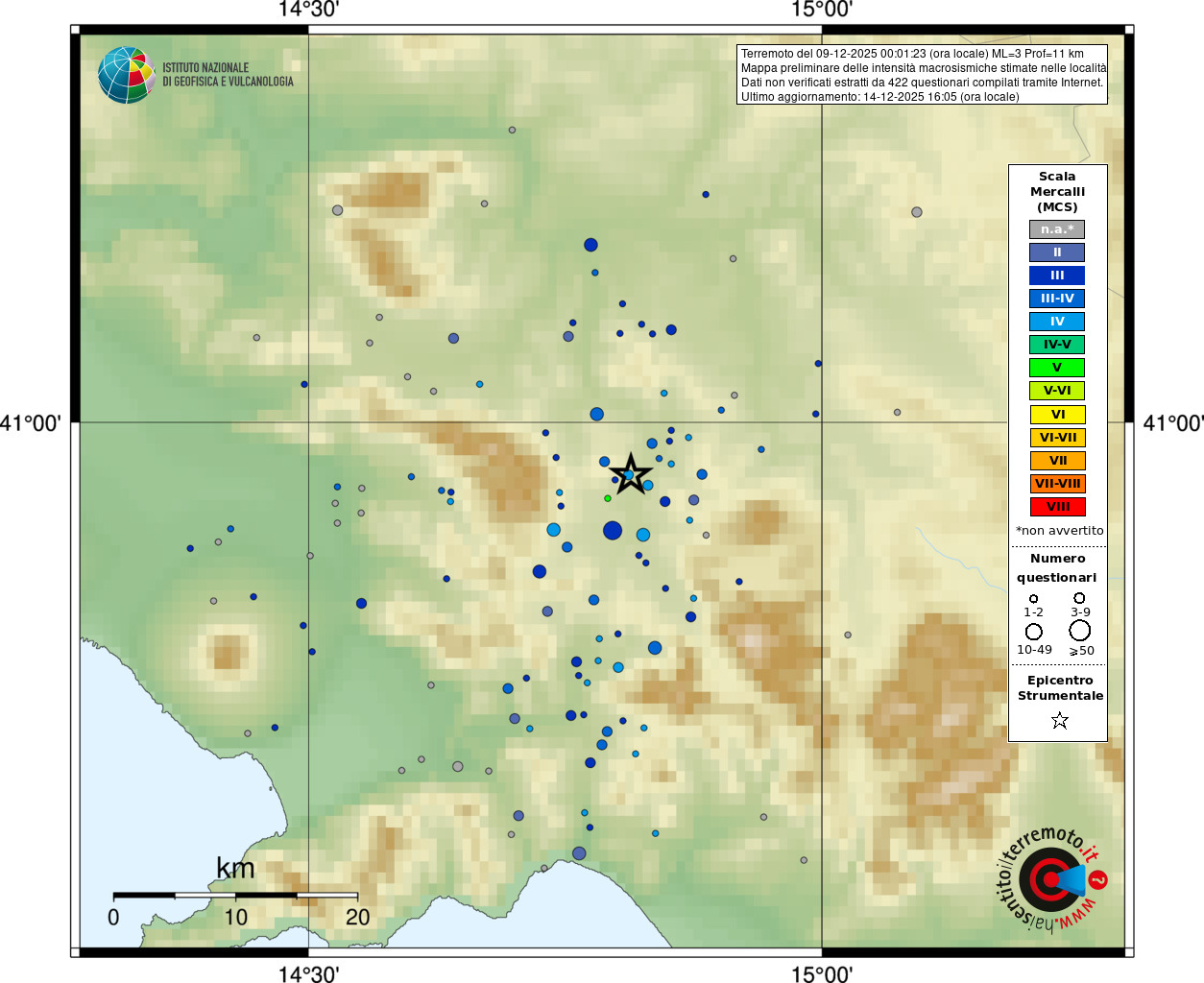Screen dimensions: 1204x983
Task: Click the INGV globe logo
Action: [127, 75]
